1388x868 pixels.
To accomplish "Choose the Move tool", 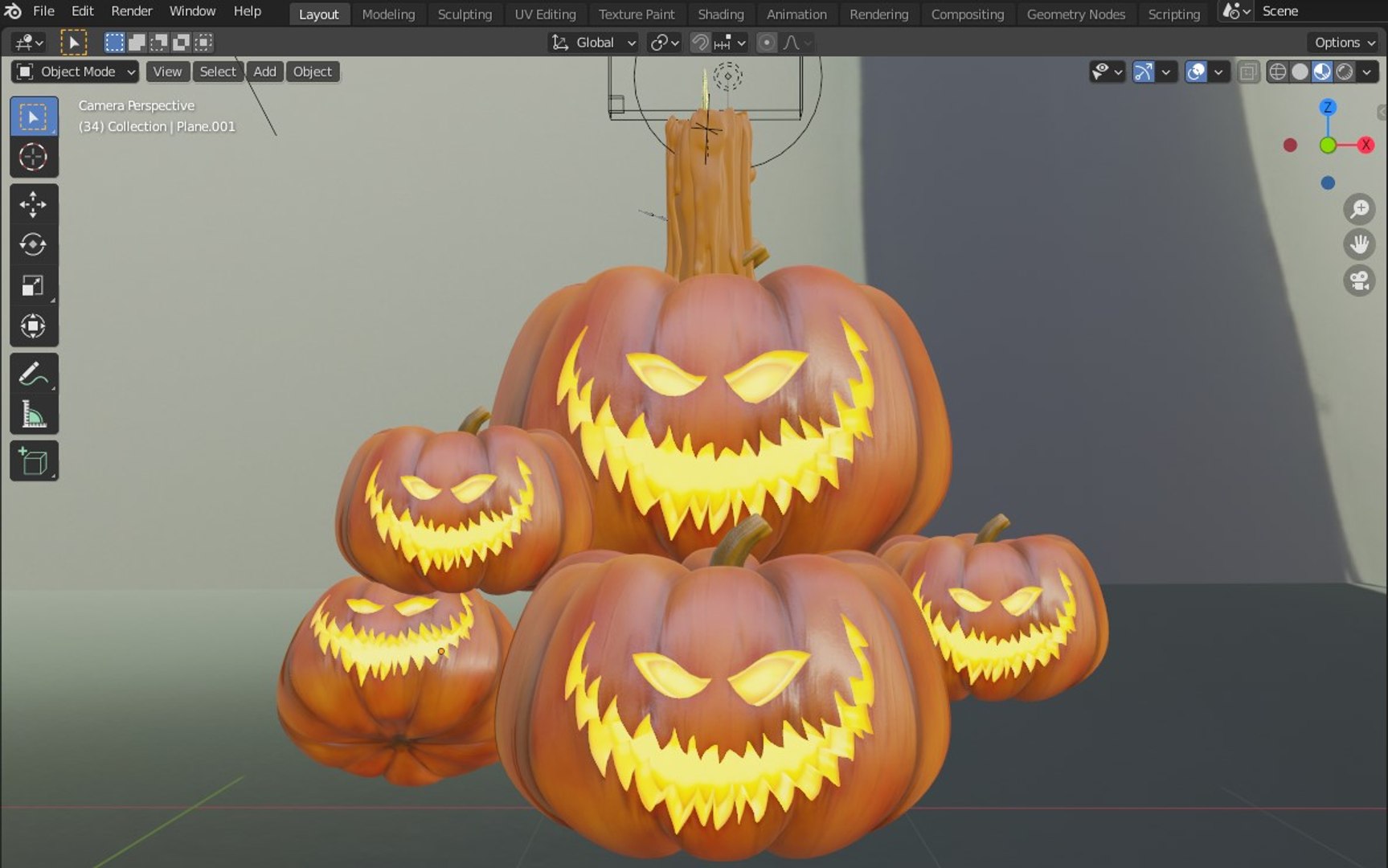I will click(x=34, y=204).
